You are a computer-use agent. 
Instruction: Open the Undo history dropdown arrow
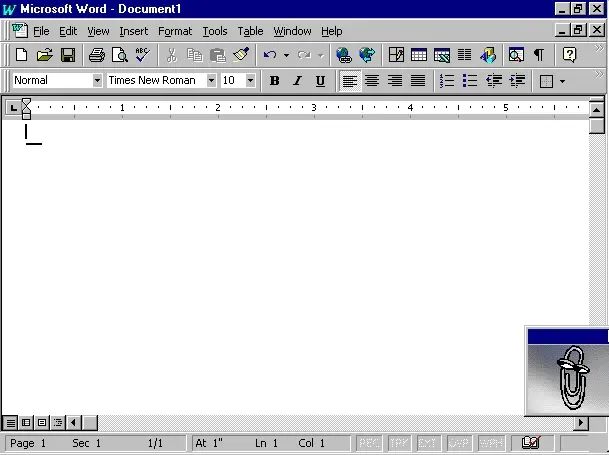pos(286,55)
